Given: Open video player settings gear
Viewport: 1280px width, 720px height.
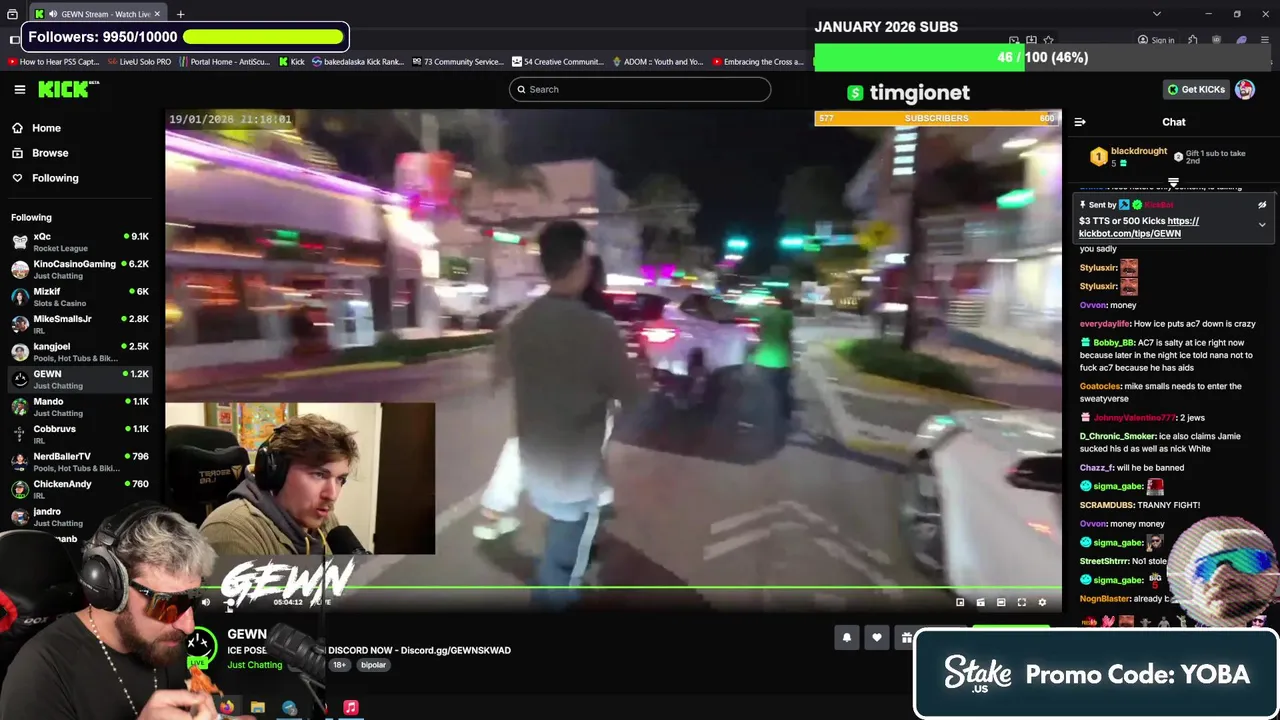Looking at the screenshot, I should pyautogui.click(x=1042, y=602).
